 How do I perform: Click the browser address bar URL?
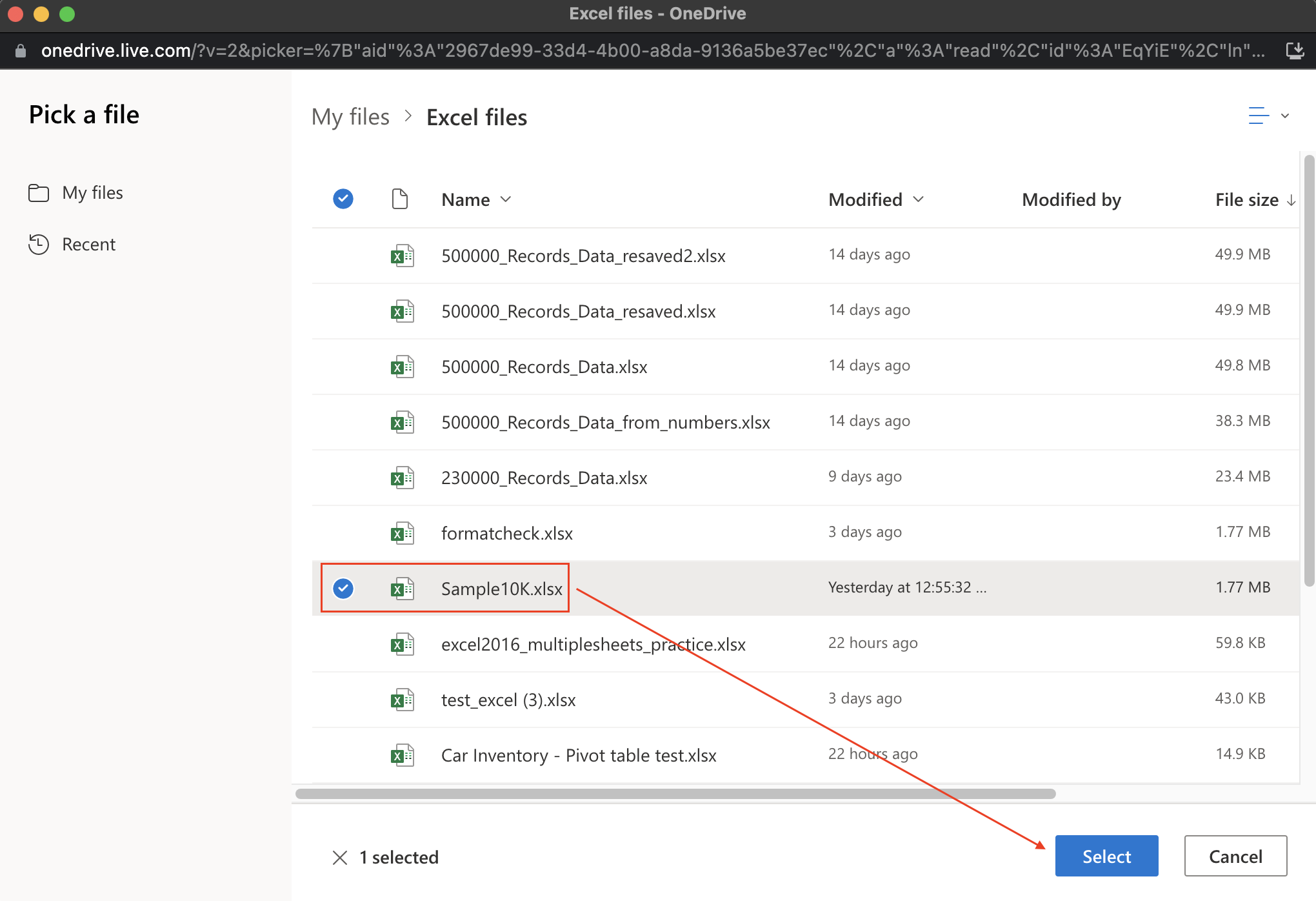[653, 50]
